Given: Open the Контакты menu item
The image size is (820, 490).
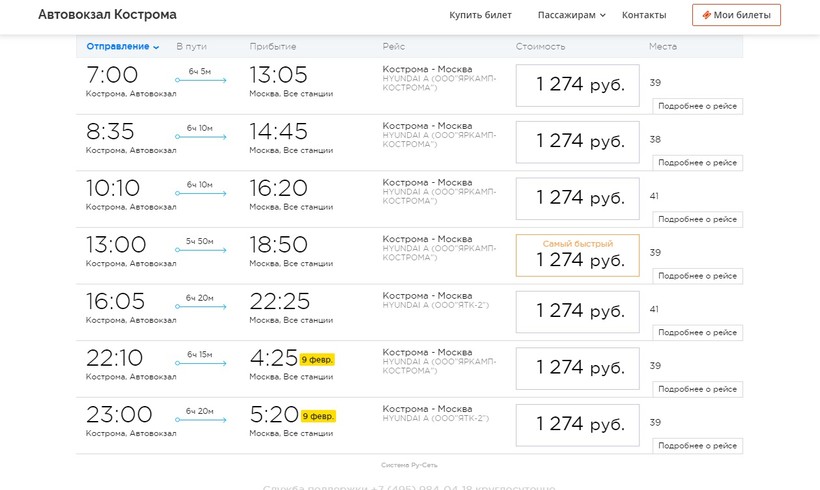Looking at the screenshot, I should coord(643,15).
